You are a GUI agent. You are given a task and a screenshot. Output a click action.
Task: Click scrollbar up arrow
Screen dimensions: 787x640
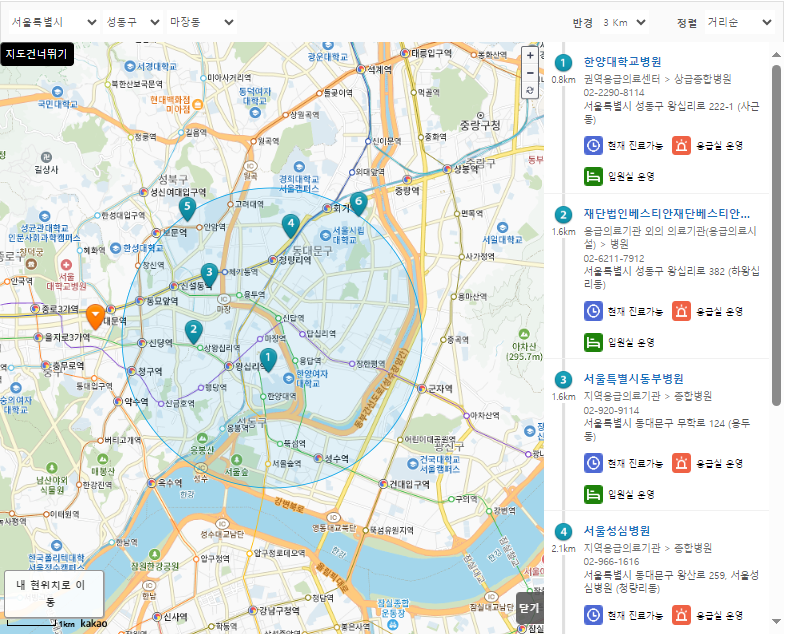(x=776, y=54)
